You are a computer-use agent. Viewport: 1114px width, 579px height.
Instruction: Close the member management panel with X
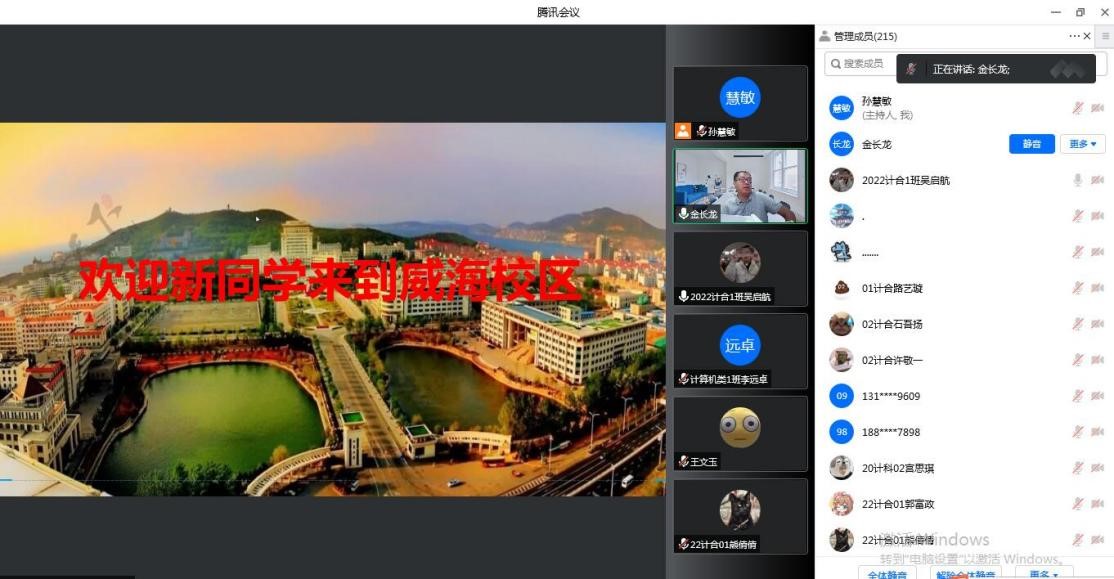coord(1088,36)
